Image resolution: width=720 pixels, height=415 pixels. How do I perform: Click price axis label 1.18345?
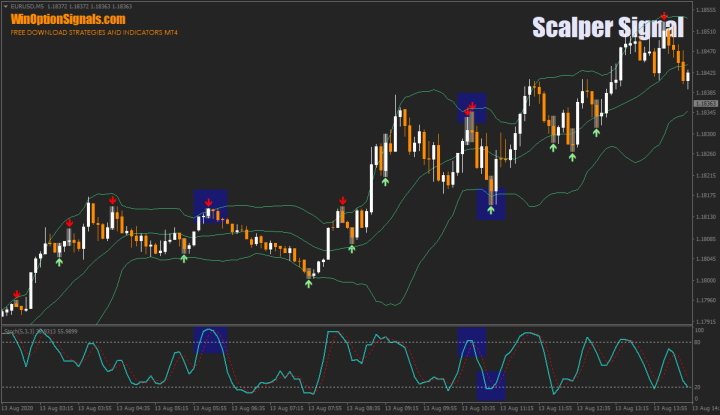click(706, 112)
